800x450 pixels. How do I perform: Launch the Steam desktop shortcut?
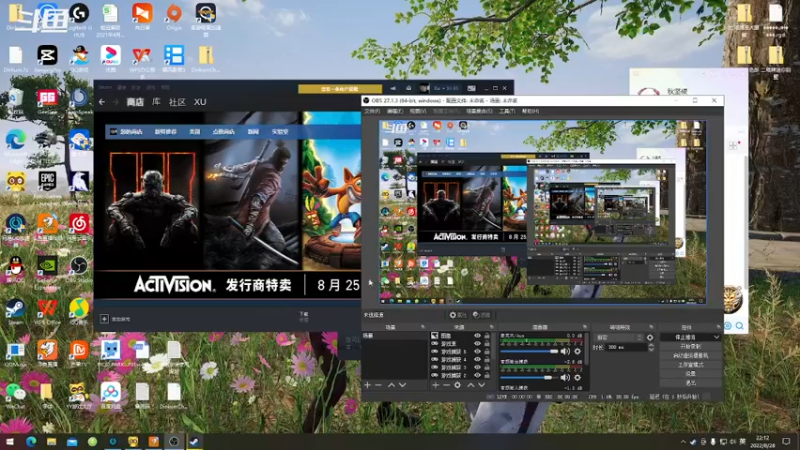(16, 309)
